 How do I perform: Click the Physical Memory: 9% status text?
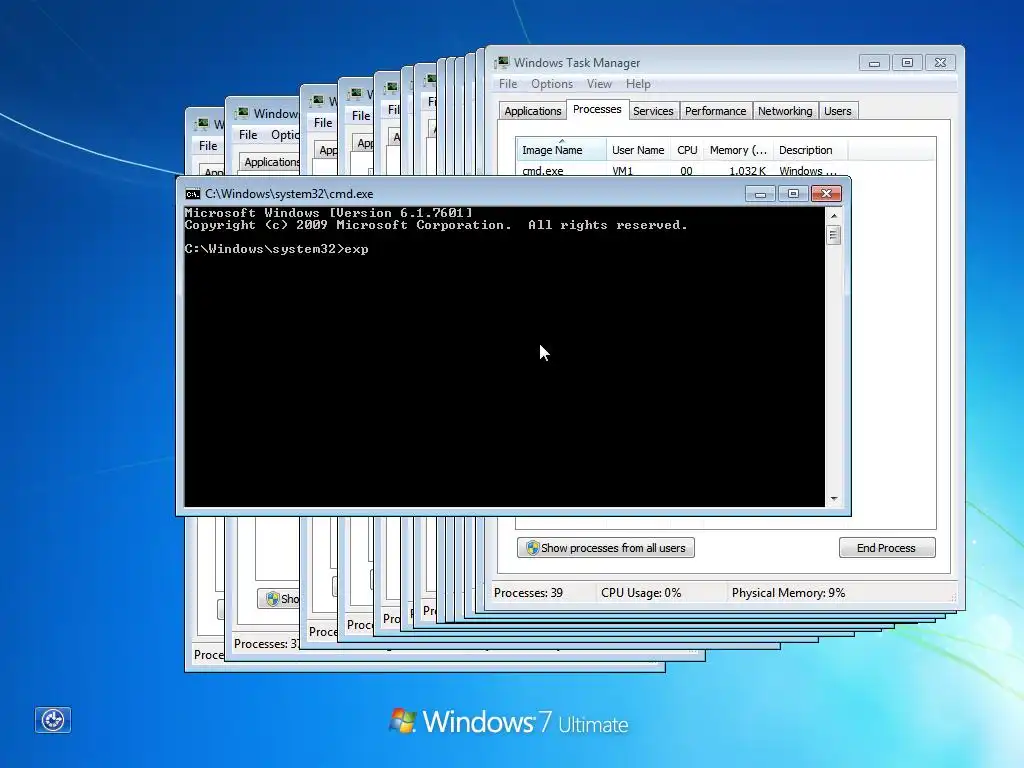click(788, 593)
